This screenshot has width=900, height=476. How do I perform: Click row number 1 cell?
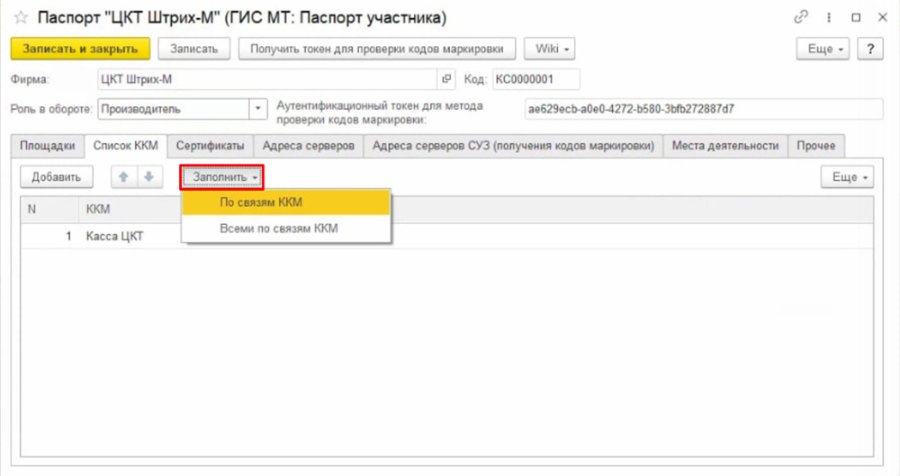click(49, 236)
